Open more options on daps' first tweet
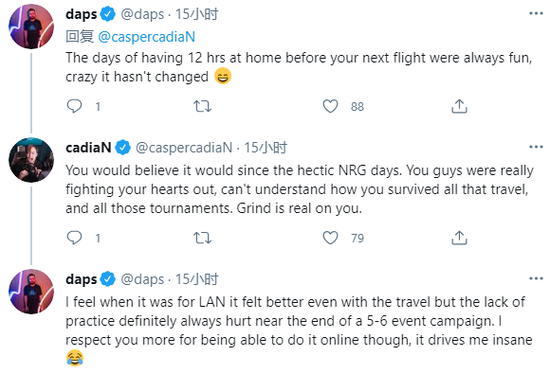 point(536,14)
